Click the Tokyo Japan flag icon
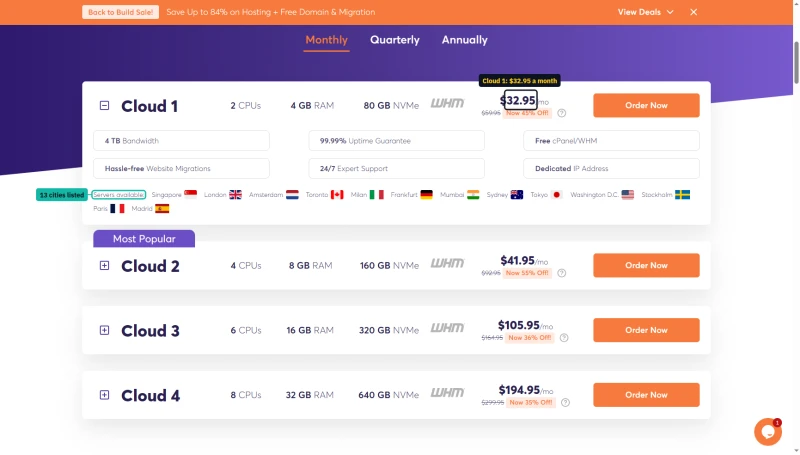Screen dimensions: 800x455 point(557,194)
